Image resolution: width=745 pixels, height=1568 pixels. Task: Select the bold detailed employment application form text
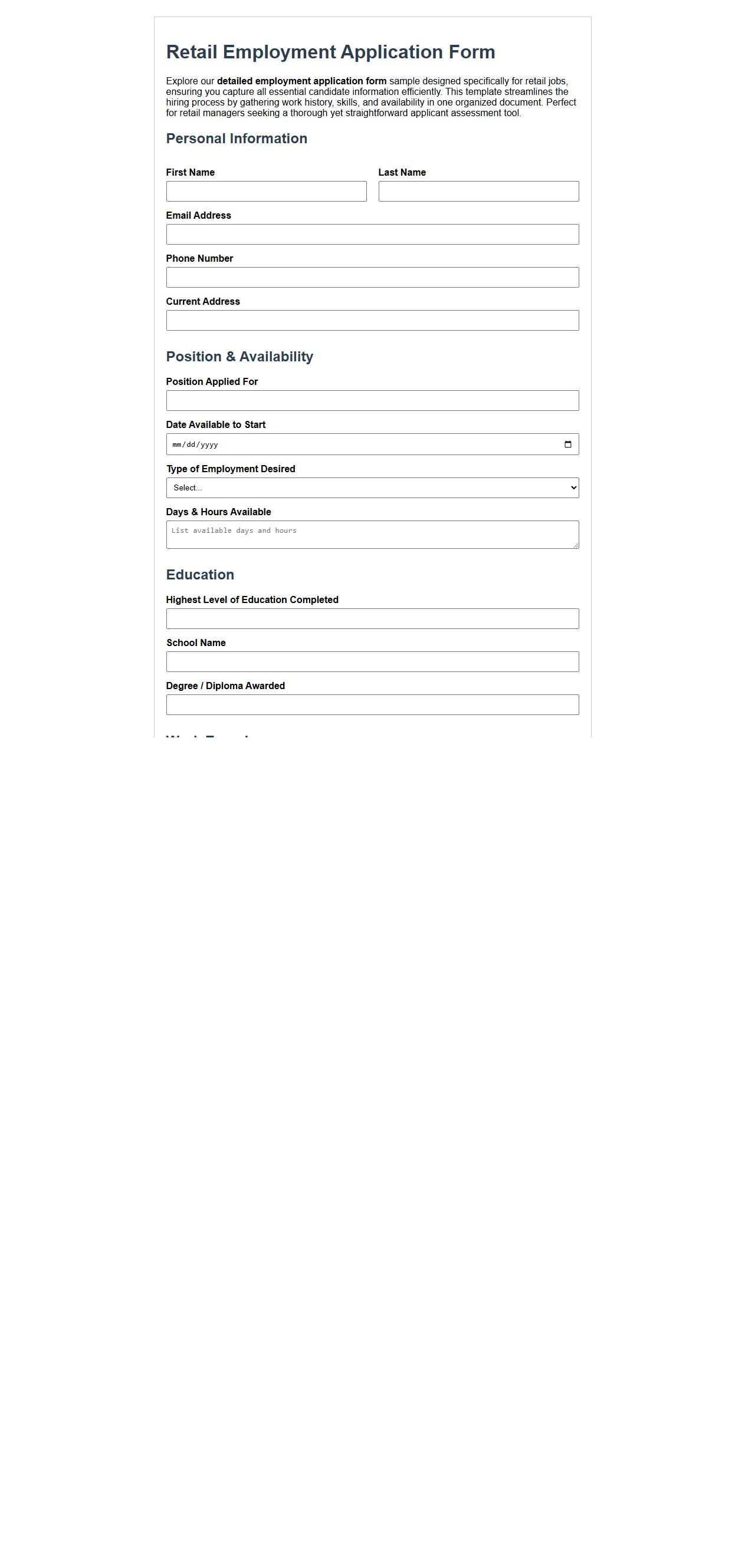[301, 80]
